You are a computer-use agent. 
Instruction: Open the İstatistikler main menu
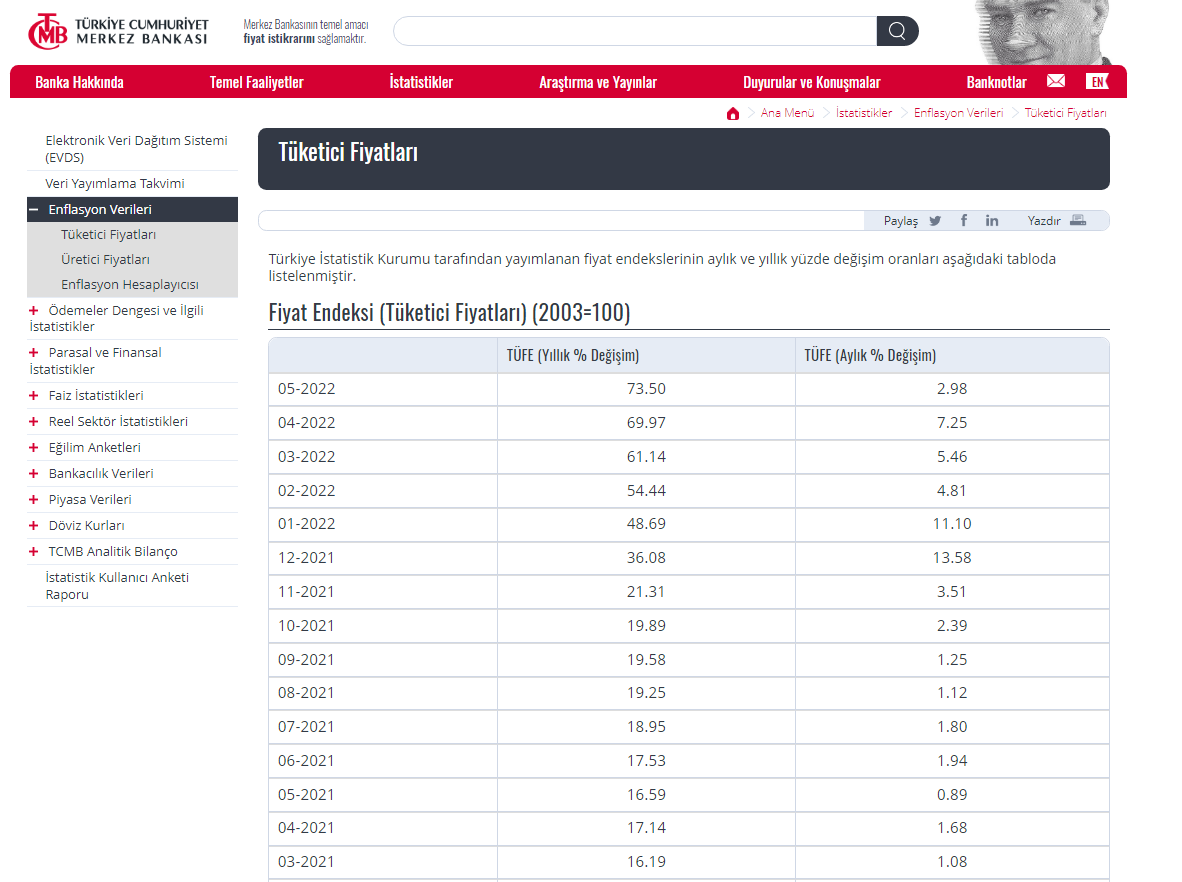click(x=421, y=82)
